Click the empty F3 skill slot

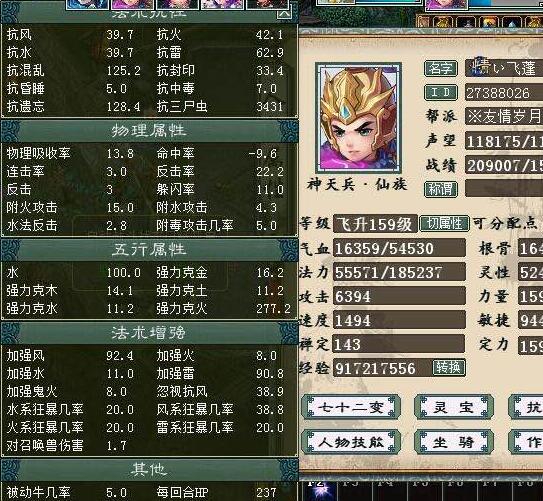pyautogui.click(x=353, y=491)
